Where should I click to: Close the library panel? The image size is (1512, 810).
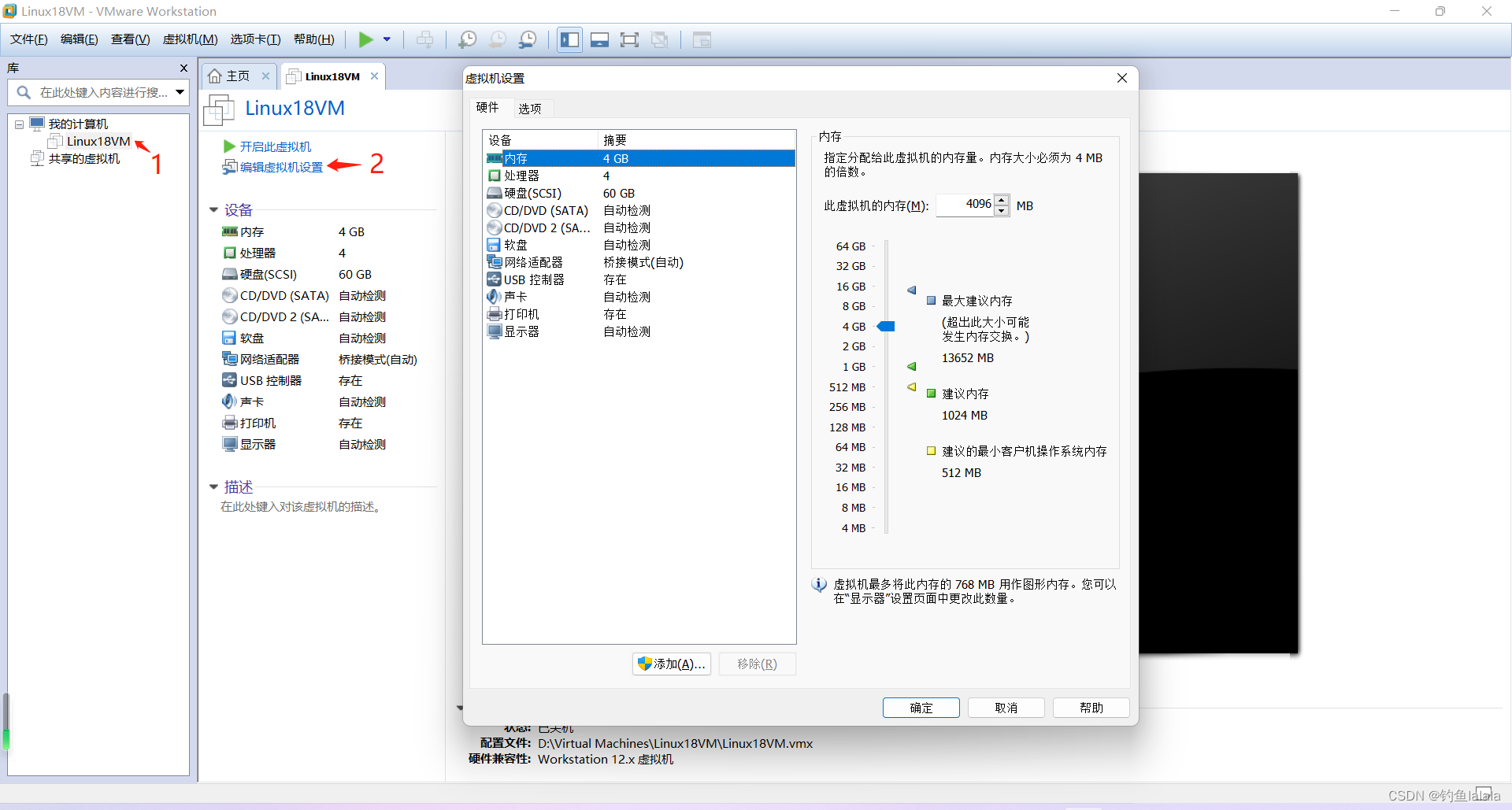click(x=183, y=68)
